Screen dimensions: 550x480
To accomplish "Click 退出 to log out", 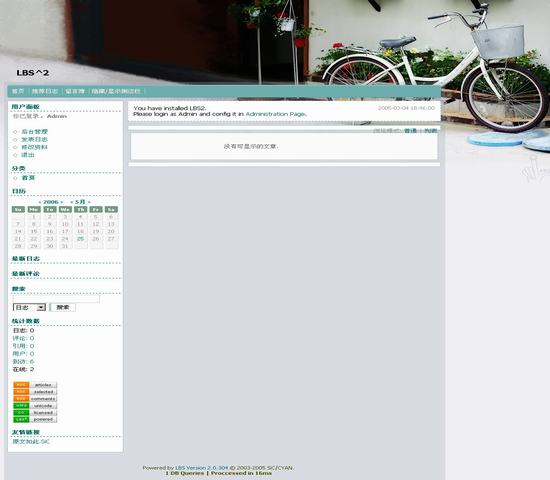I will 28,155.
